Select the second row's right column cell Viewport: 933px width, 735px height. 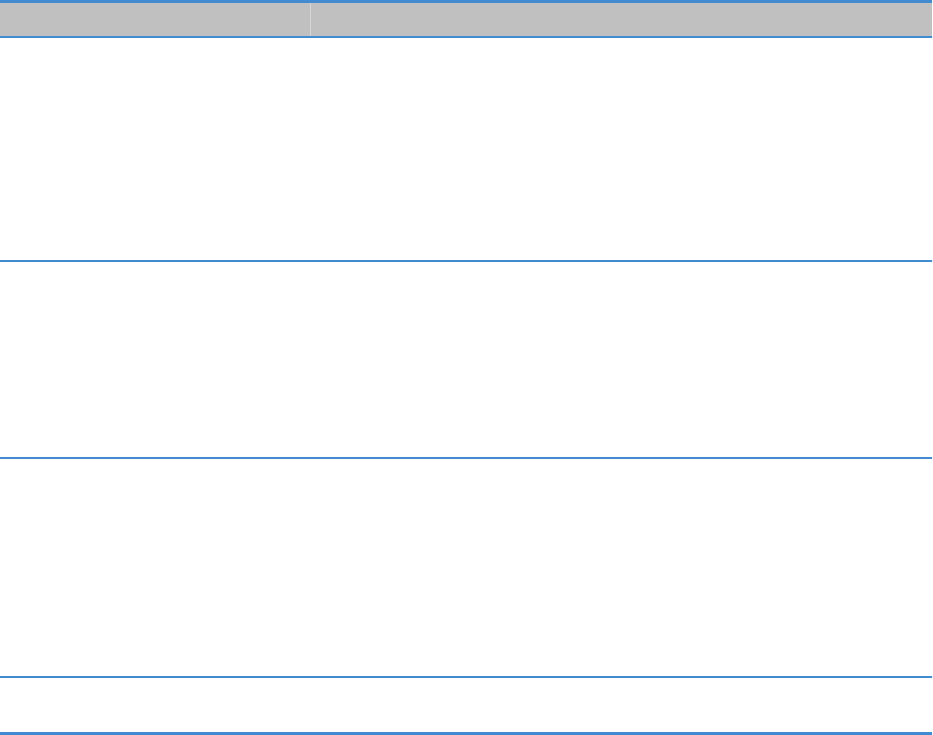coord(621,360)
